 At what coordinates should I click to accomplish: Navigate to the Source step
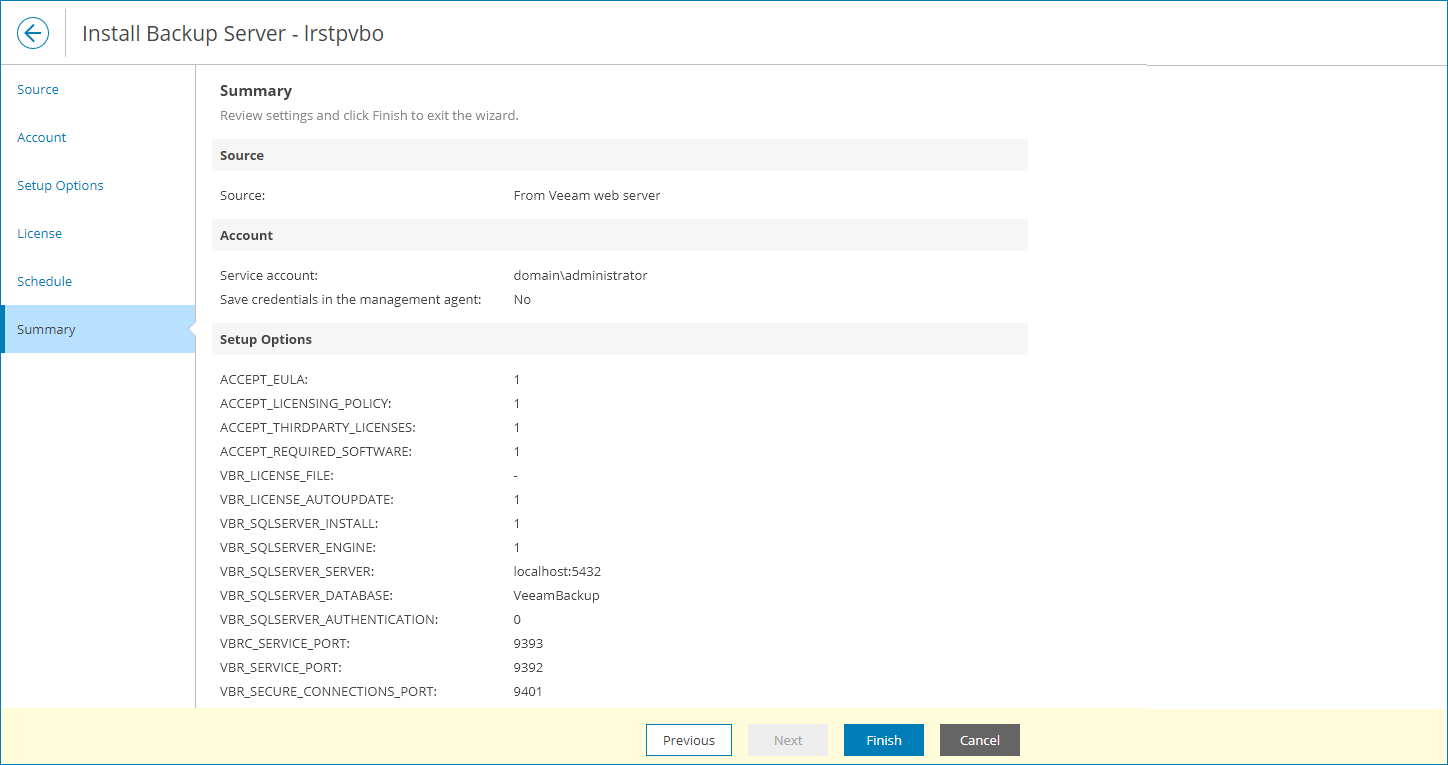pyautogui.click(x=37, y=89)
